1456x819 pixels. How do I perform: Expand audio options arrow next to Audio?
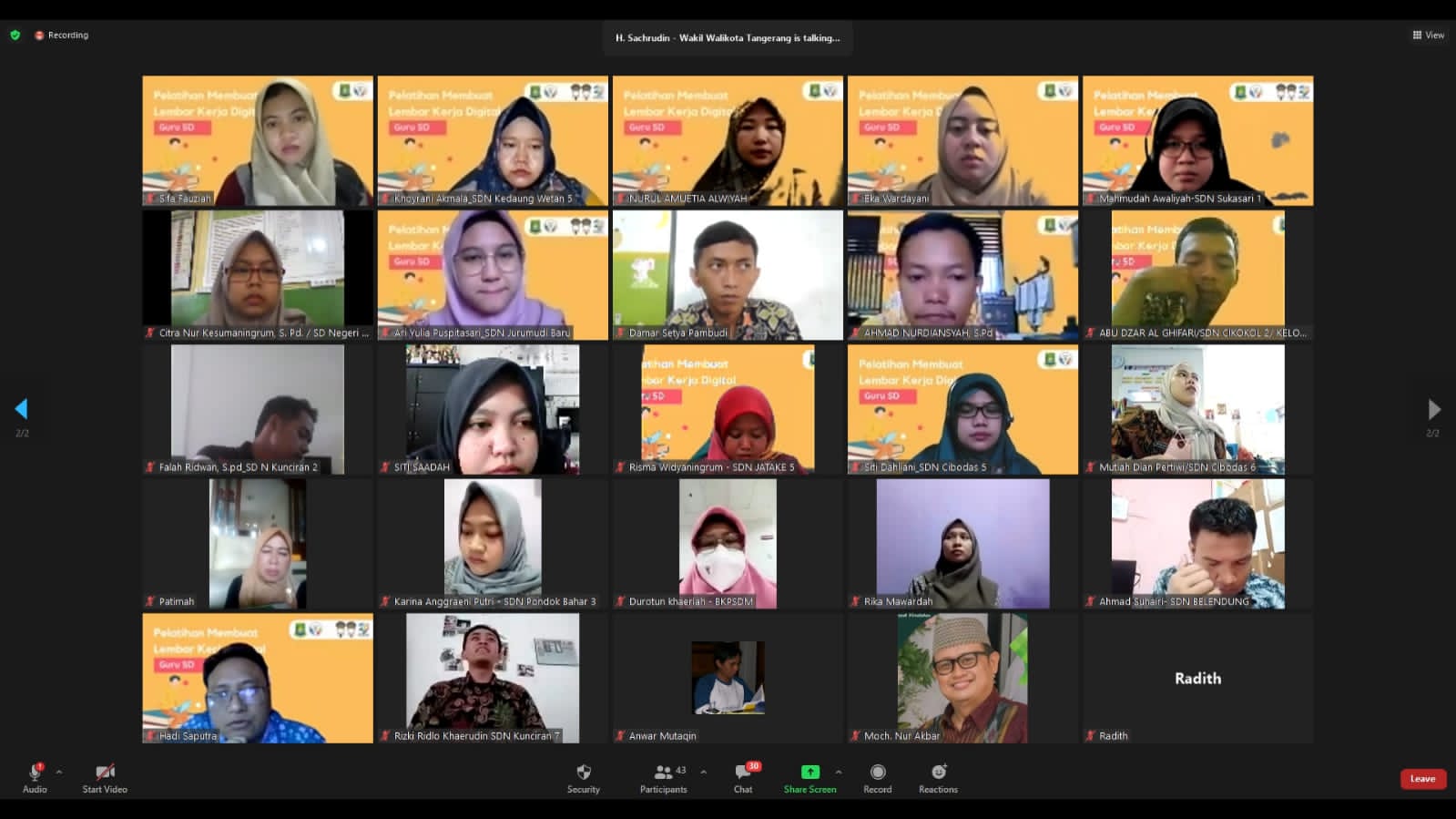coord(59,772)
